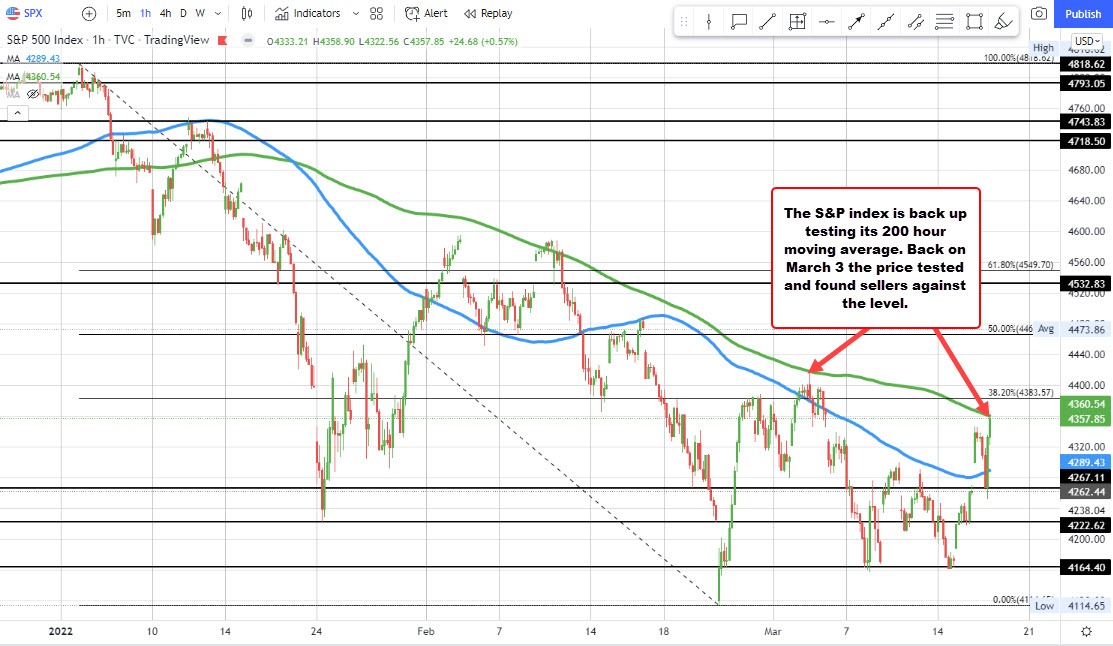Open the Alert creation button

pyautogui.click(x=427, y=13)
